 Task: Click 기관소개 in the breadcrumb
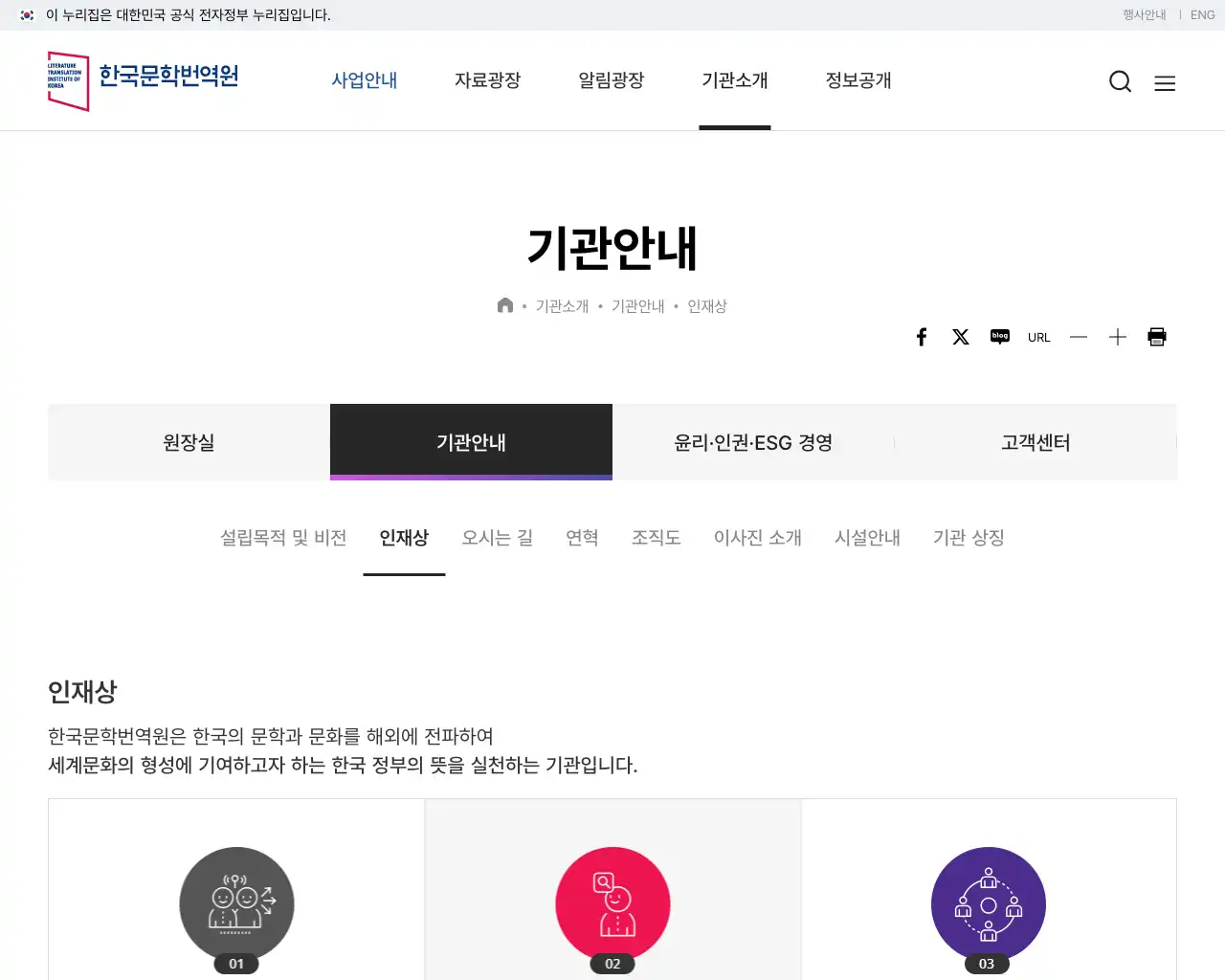coord(562,306)
